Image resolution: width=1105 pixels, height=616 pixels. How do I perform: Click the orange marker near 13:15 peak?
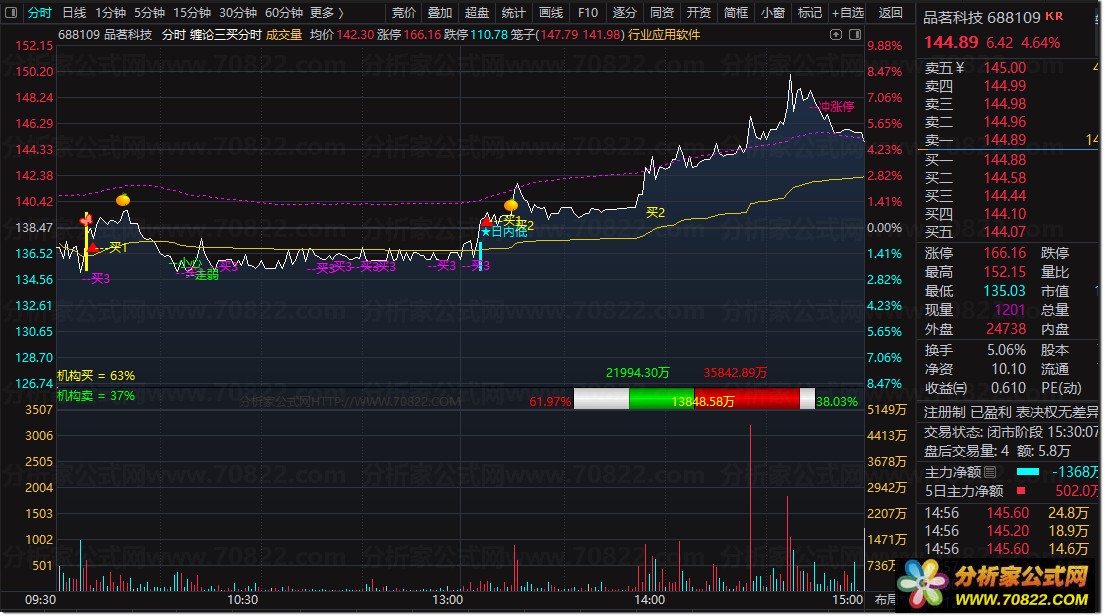click(511, 205)
